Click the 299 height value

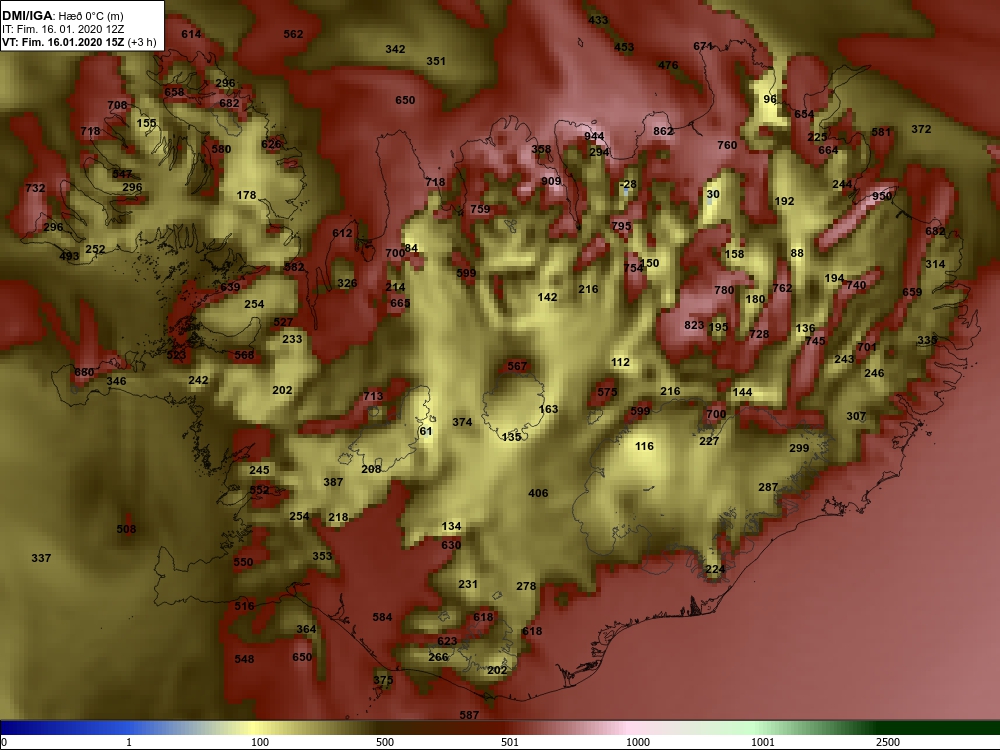799,448
